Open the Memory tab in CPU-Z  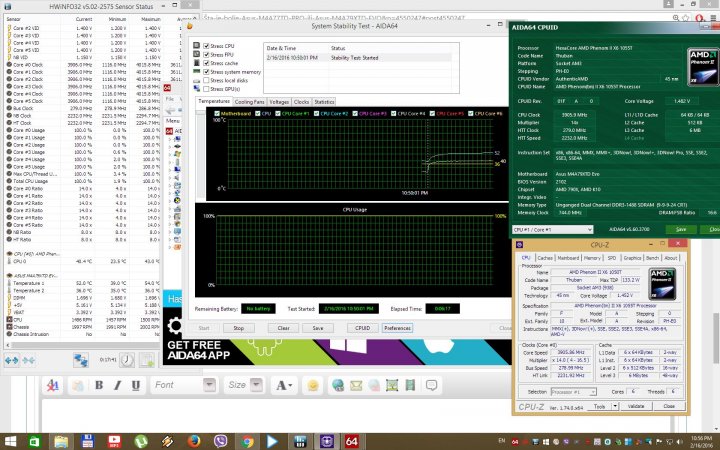pos(592,258)
